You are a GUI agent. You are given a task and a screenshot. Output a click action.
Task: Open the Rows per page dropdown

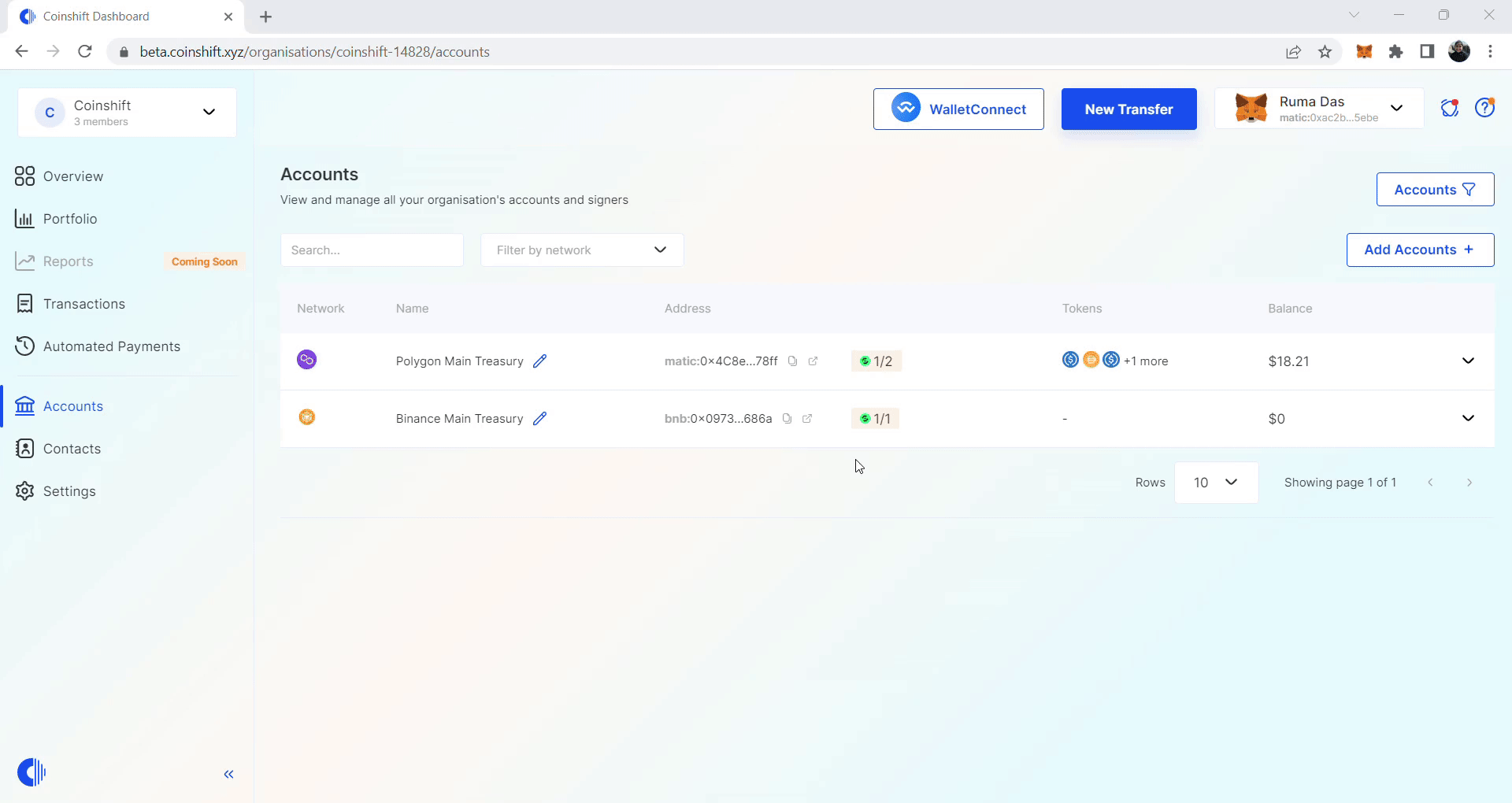[1216, 483]
